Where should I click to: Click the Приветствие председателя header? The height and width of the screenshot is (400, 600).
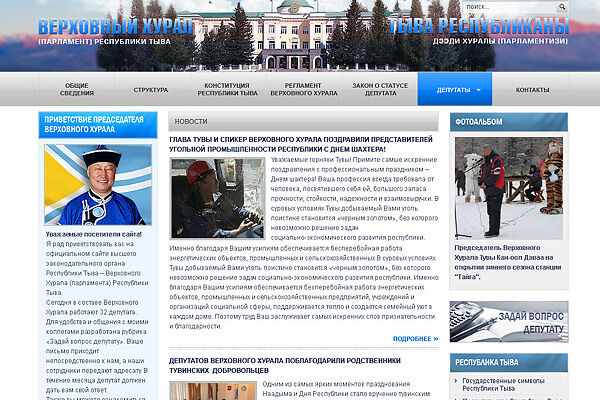click(98, 125)
